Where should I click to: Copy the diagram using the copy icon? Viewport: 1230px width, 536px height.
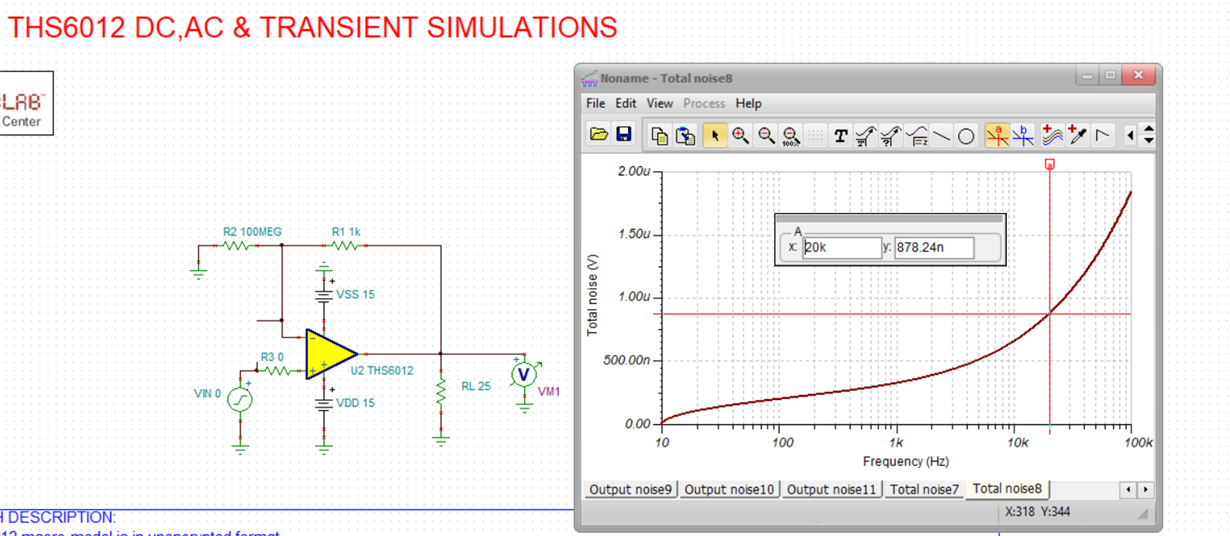(660, 135)
